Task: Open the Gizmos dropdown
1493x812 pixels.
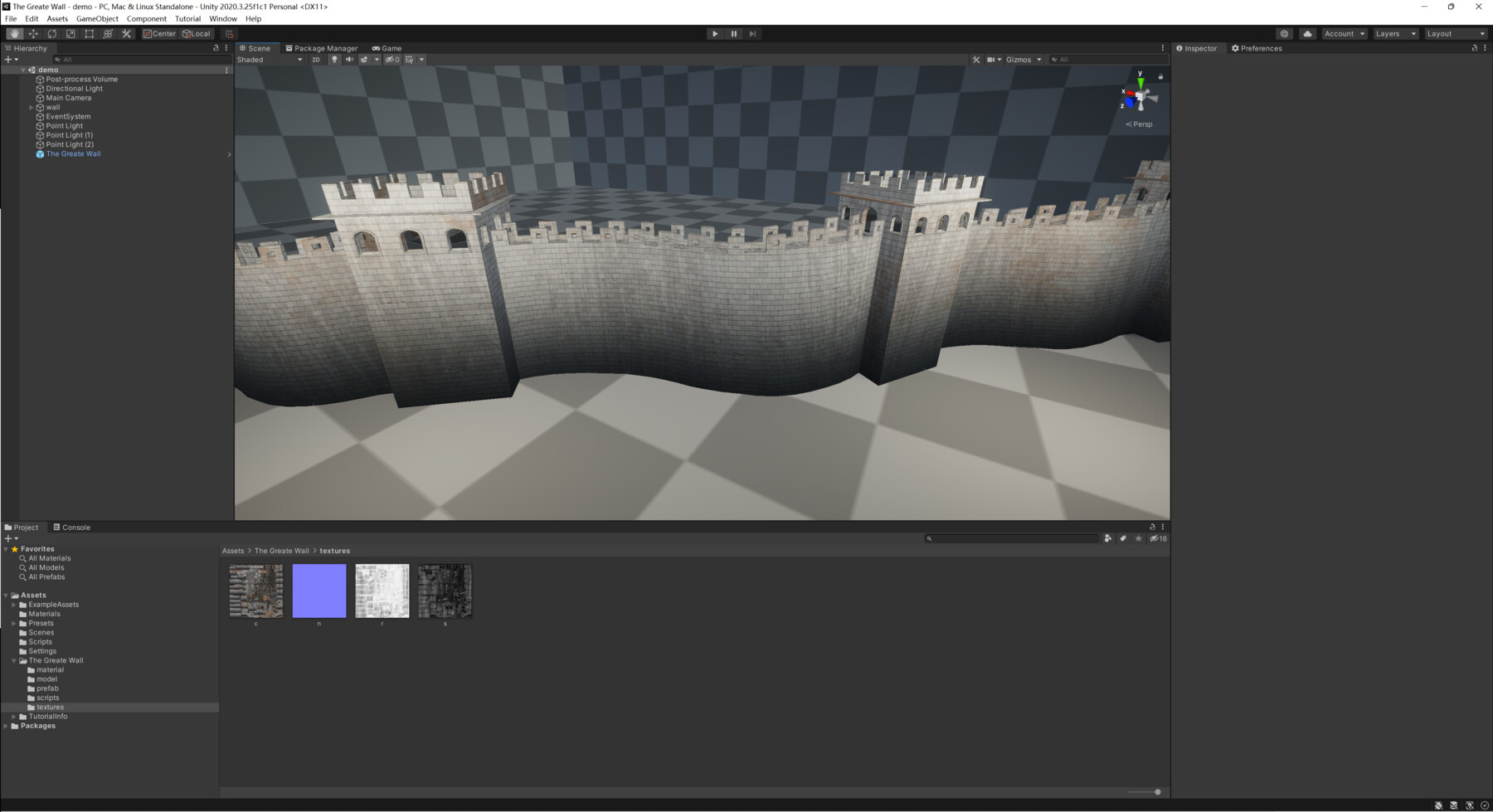Action: click(x=1024, y=60)
